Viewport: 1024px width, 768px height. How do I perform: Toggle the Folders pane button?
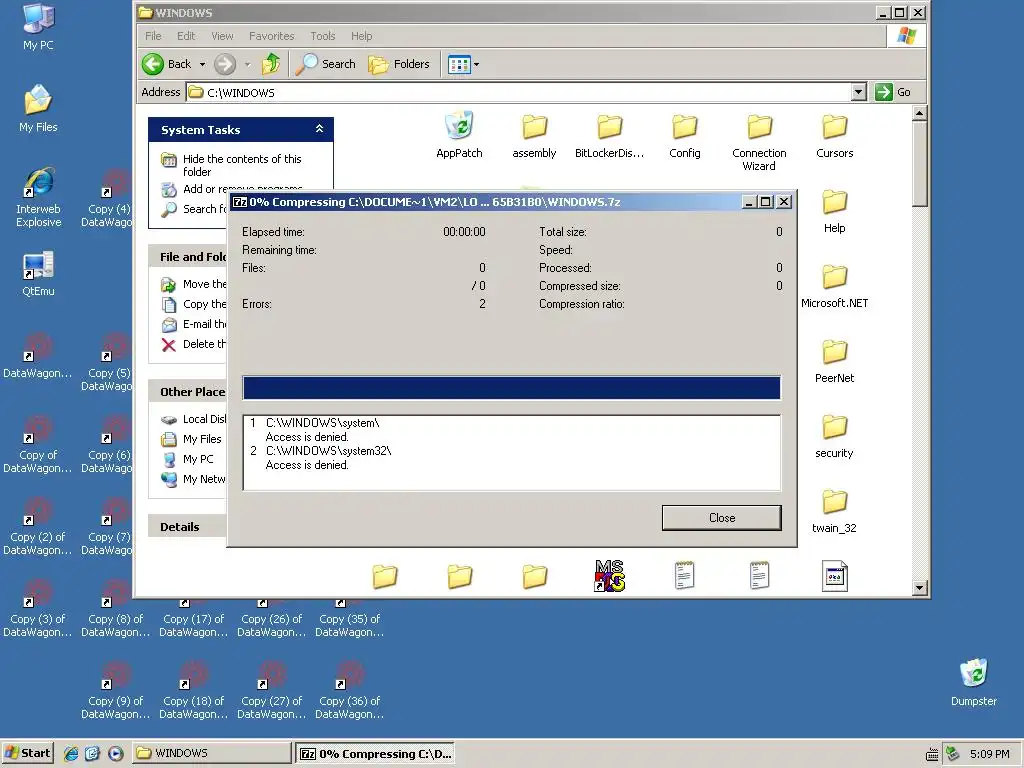pyautogui.click(x=399, y=64)
